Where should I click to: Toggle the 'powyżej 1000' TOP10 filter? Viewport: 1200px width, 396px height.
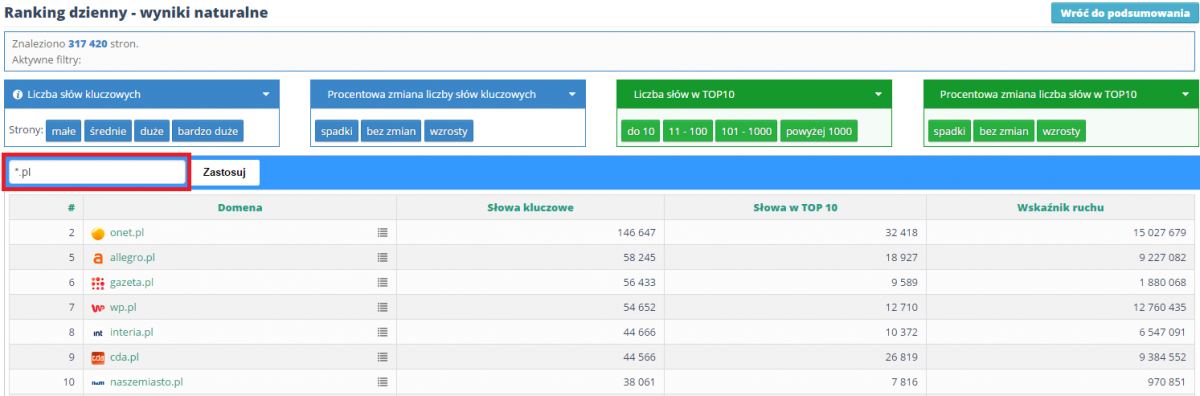[x=819, y=131]
